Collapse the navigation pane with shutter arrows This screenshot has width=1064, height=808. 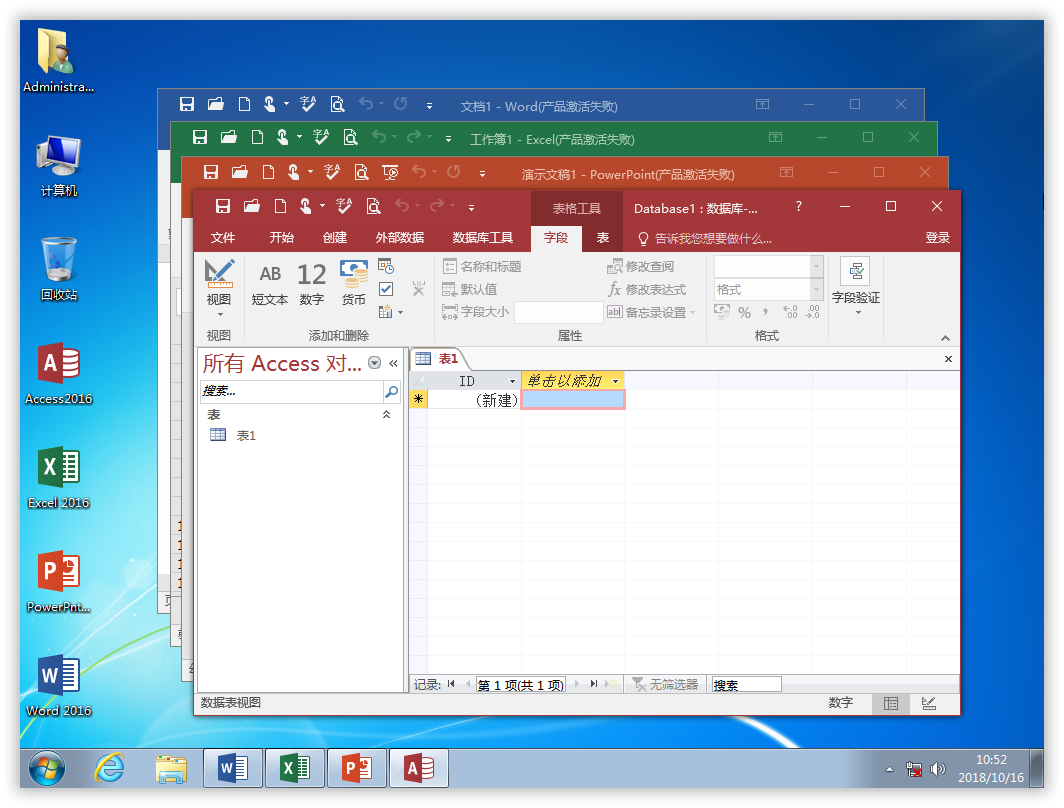[393, 363]
